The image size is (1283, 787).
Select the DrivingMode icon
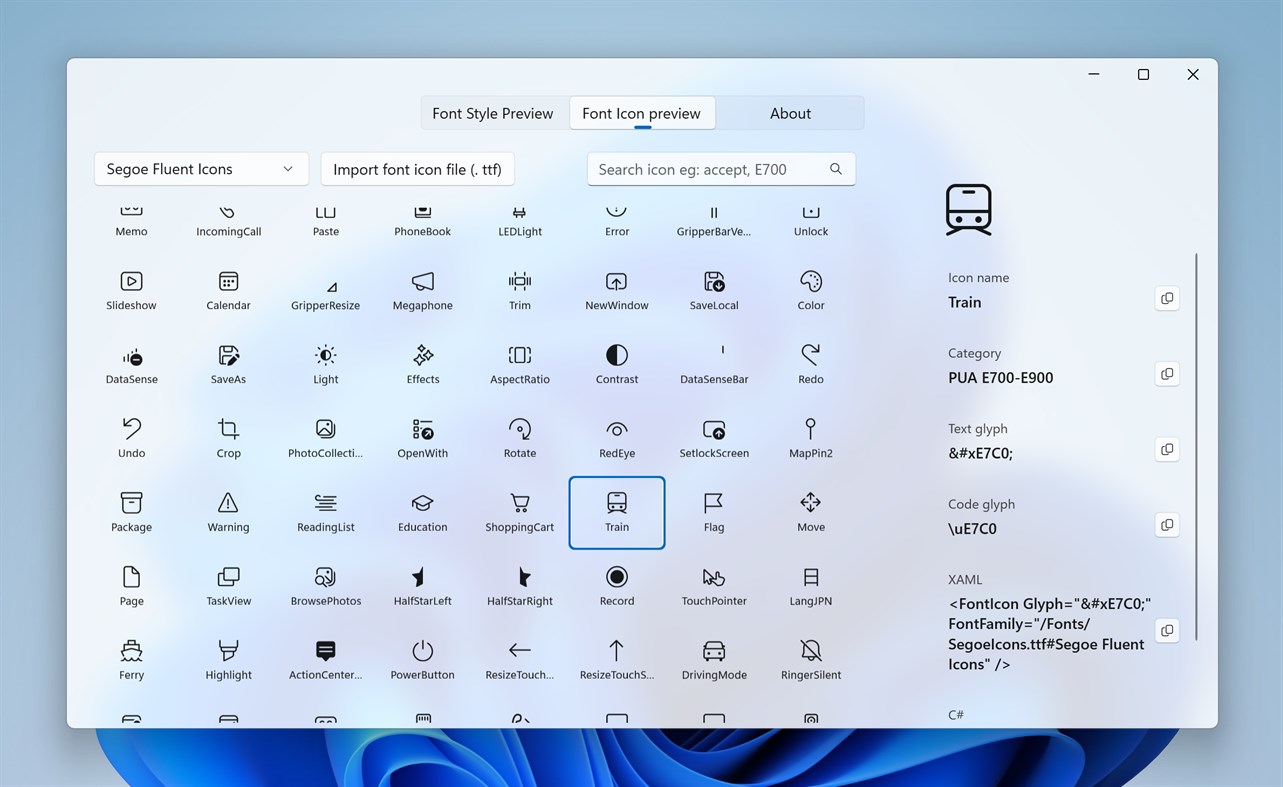click(x=713, y=661)
